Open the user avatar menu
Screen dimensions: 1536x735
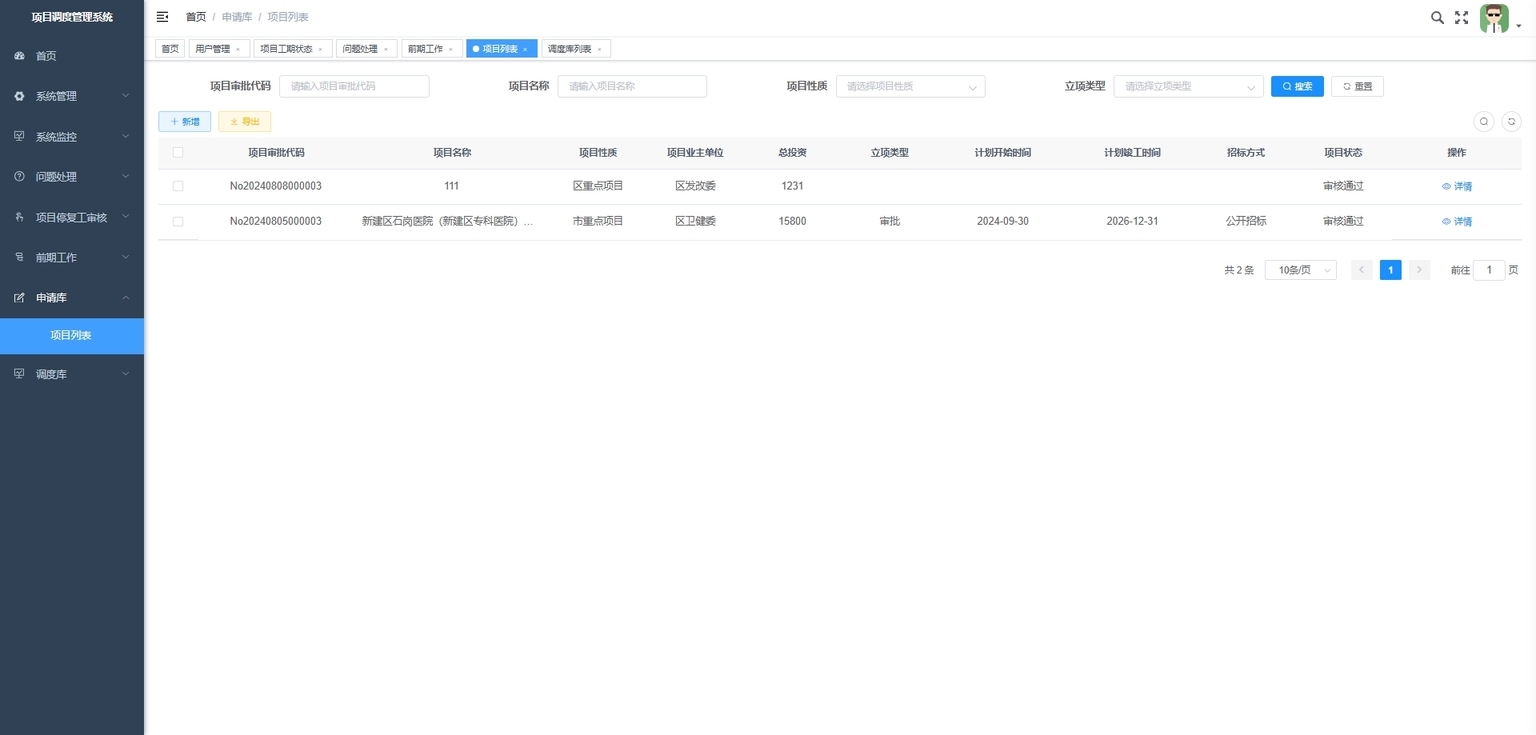[x=1494, y=18]
